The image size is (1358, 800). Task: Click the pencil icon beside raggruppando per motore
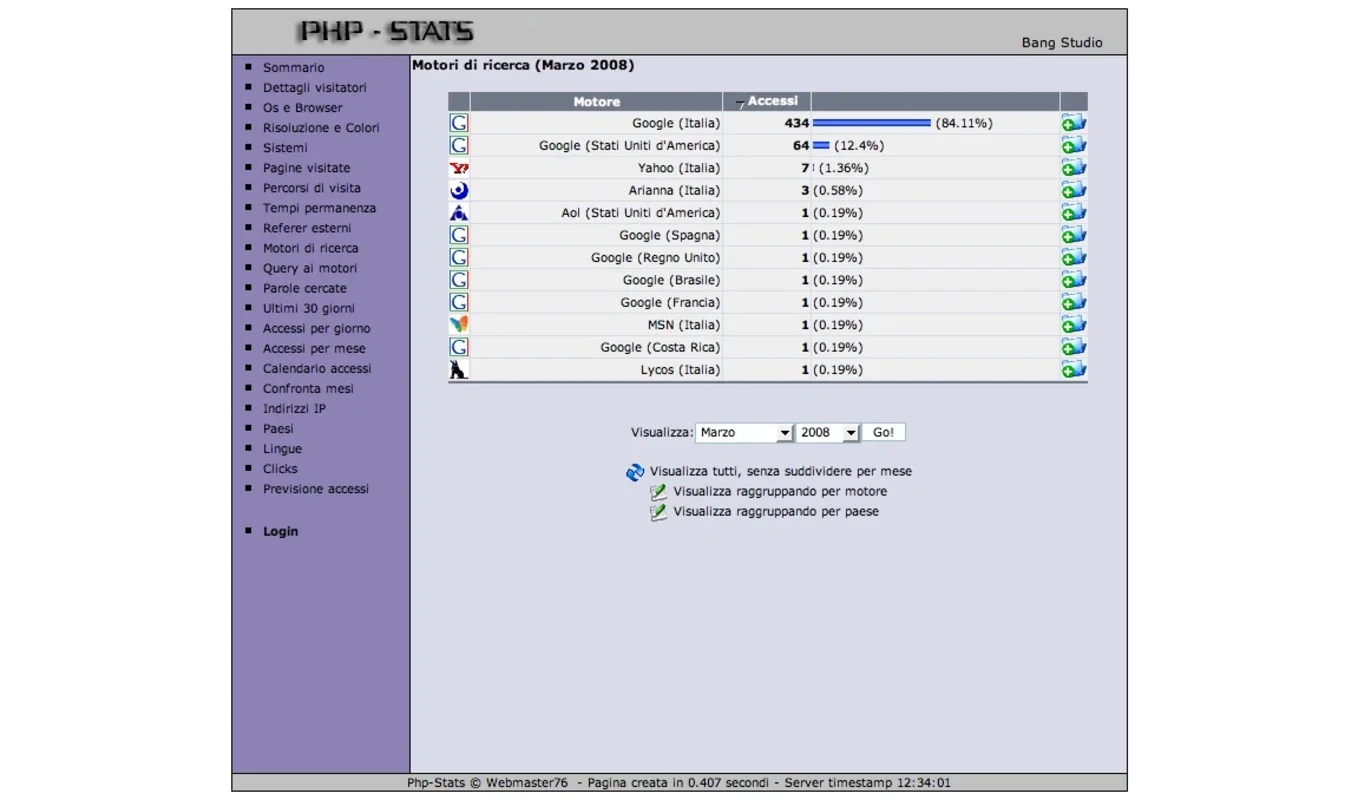(658, 492)
